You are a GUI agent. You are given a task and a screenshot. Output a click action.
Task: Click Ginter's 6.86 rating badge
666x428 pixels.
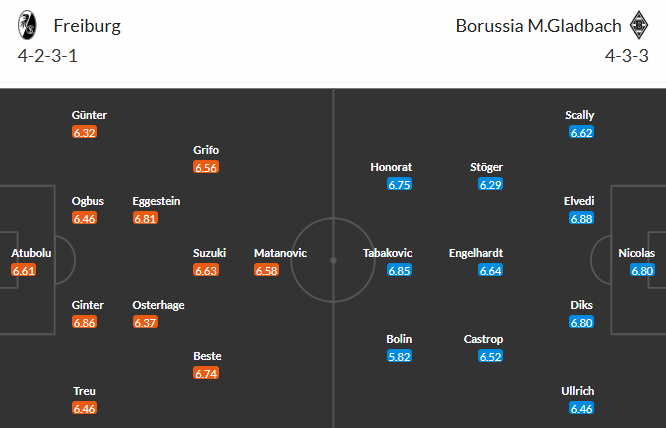[x=85, y=322]
